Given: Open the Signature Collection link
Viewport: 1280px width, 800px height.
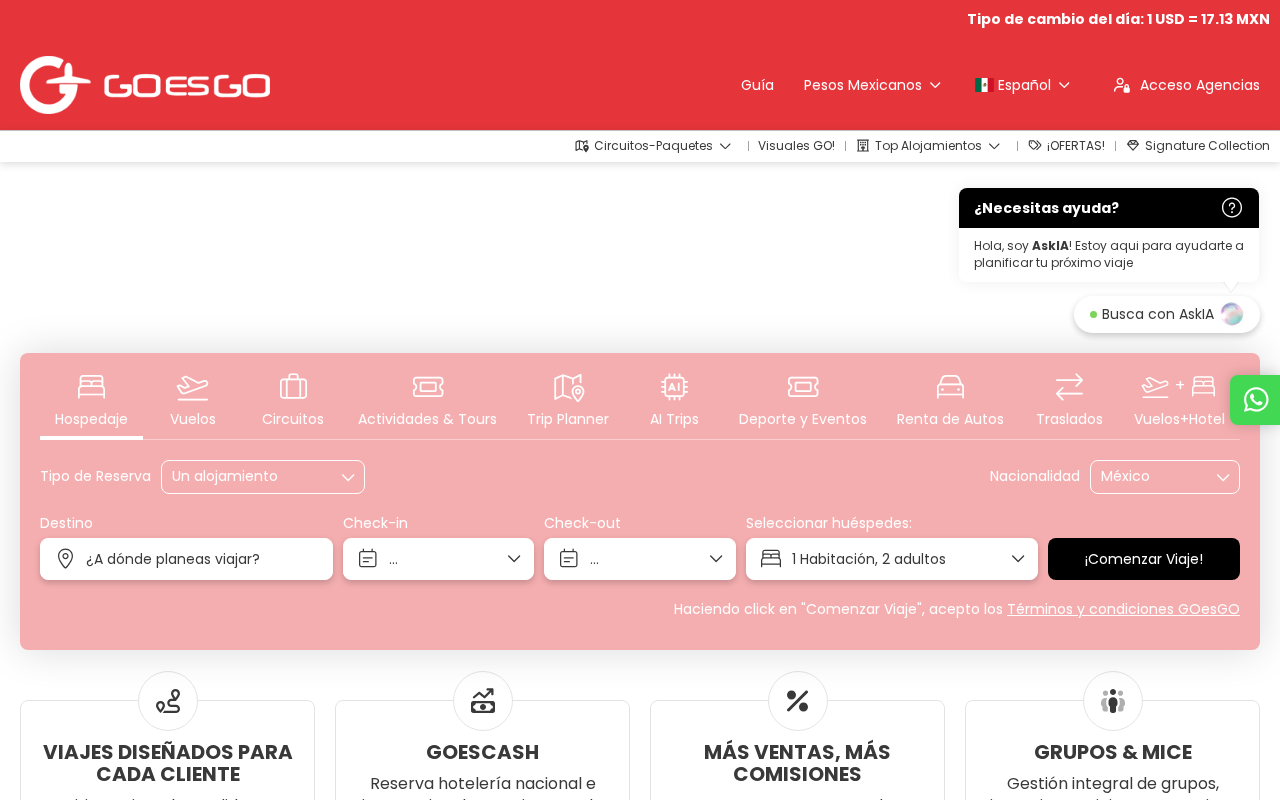Looking at the screenshot, I should click(x=1198, y=146).
